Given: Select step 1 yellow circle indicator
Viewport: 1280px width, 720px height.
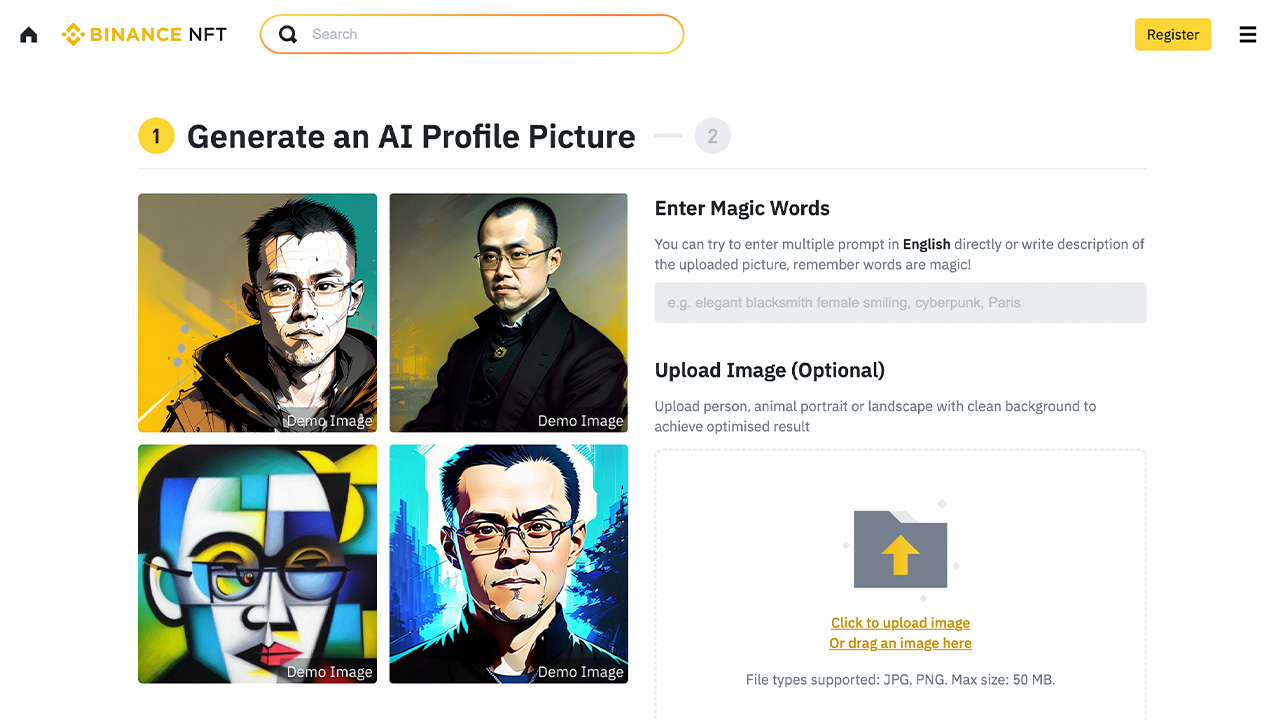Looking at the screenshot, I should (x=156, y=136).
